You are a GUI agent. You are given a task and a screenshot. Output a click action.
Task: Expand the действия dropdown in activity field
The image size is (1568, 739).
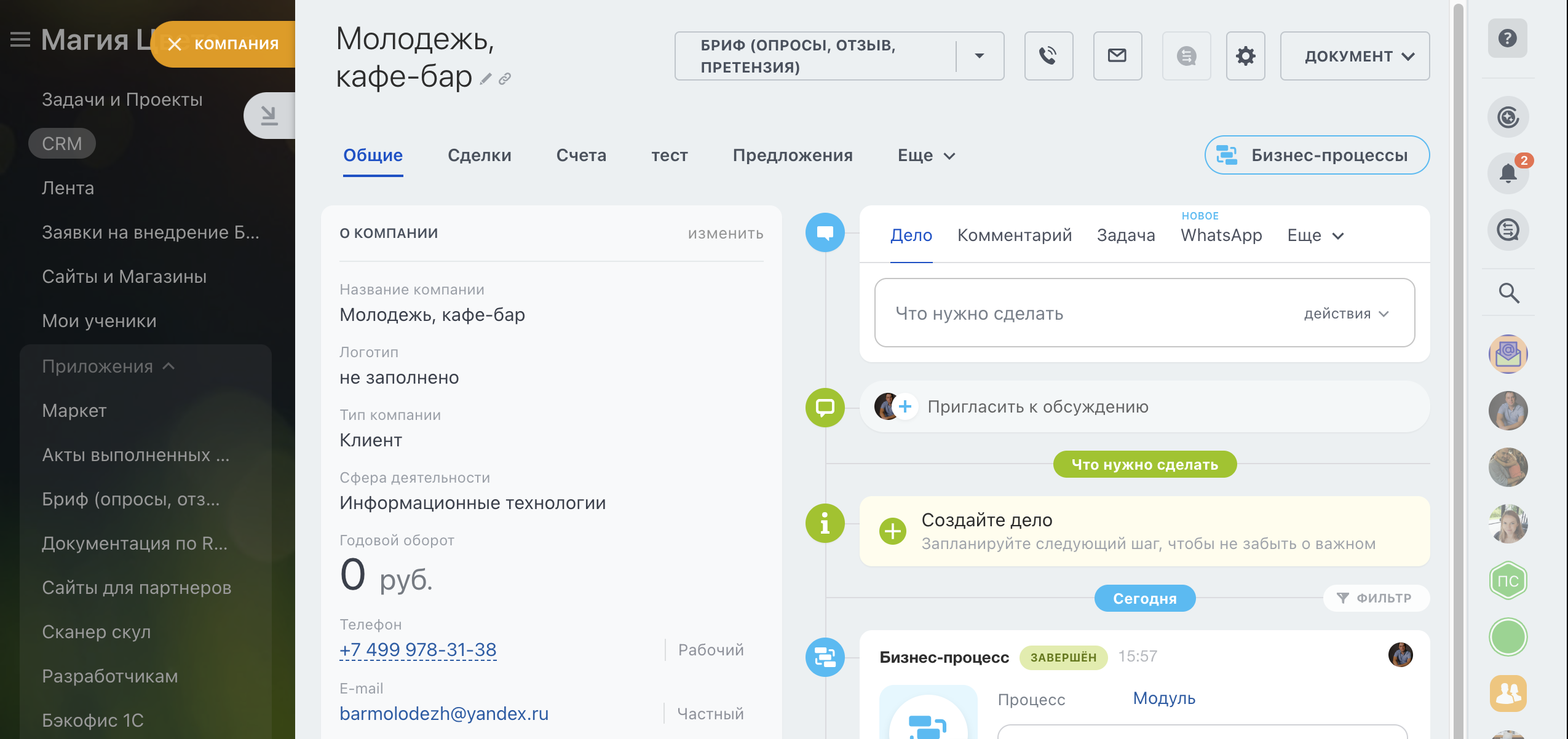click(x=1346, y=314)
